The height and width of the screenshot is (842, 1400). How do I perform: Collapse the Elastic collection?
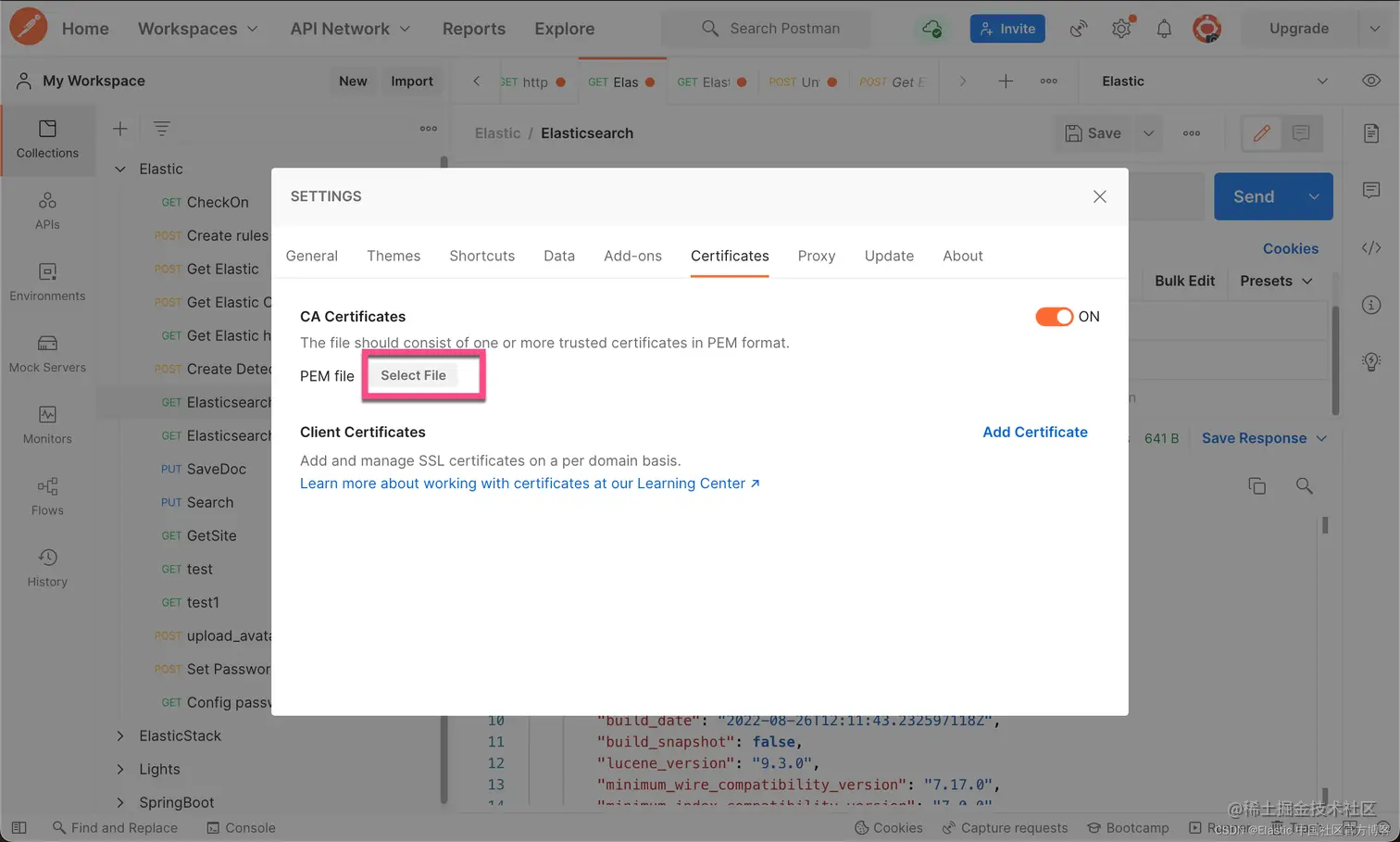(x=120, y=169)
